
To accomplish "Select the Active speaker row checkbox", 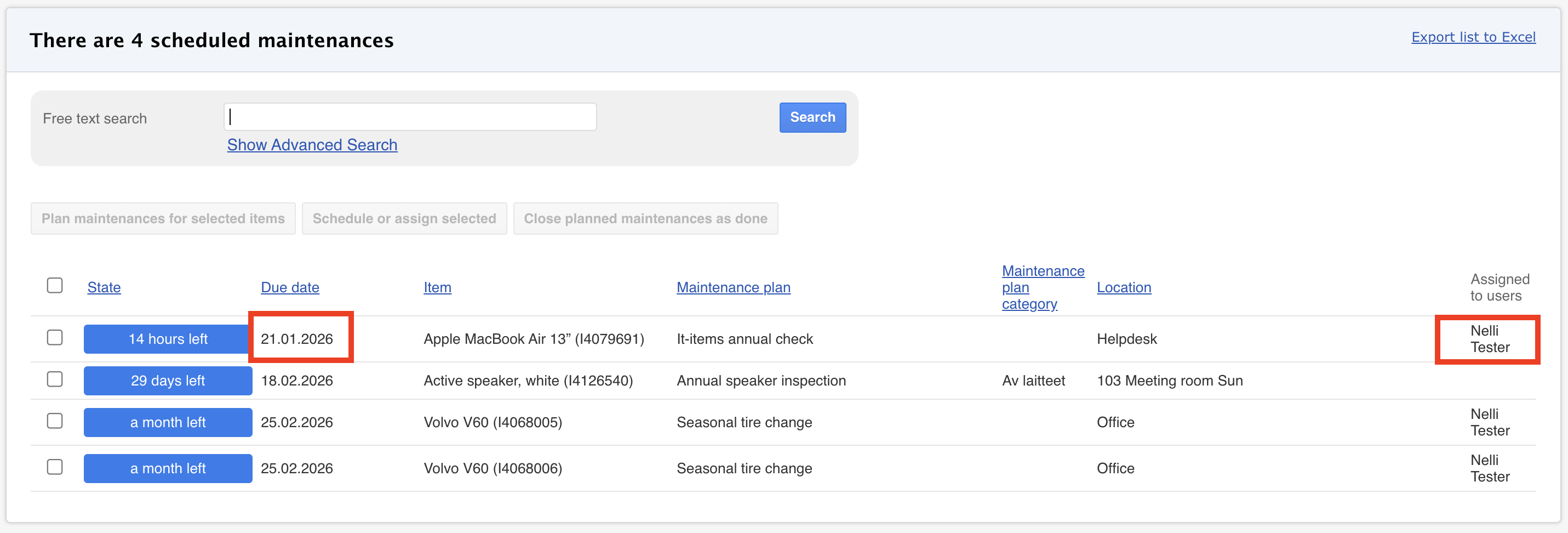I will [x=55, y=379].
